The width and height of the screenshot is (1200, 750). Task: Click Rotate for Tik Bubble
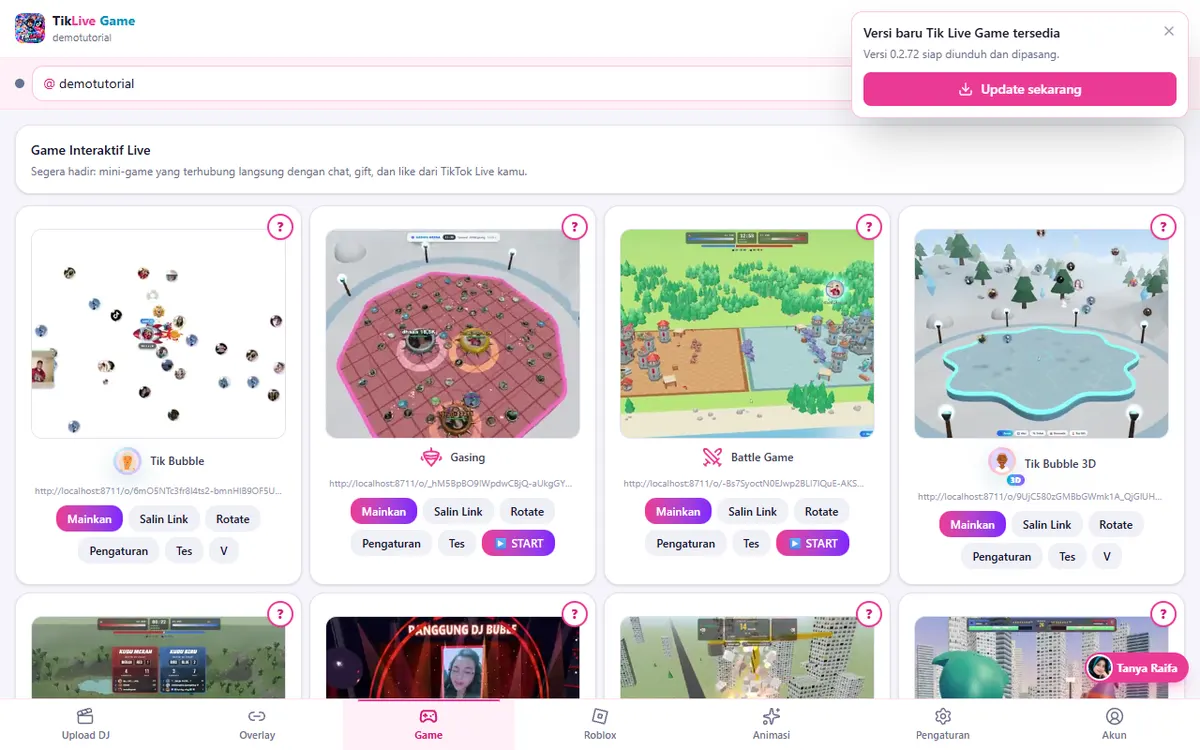[x=233, y=519]
